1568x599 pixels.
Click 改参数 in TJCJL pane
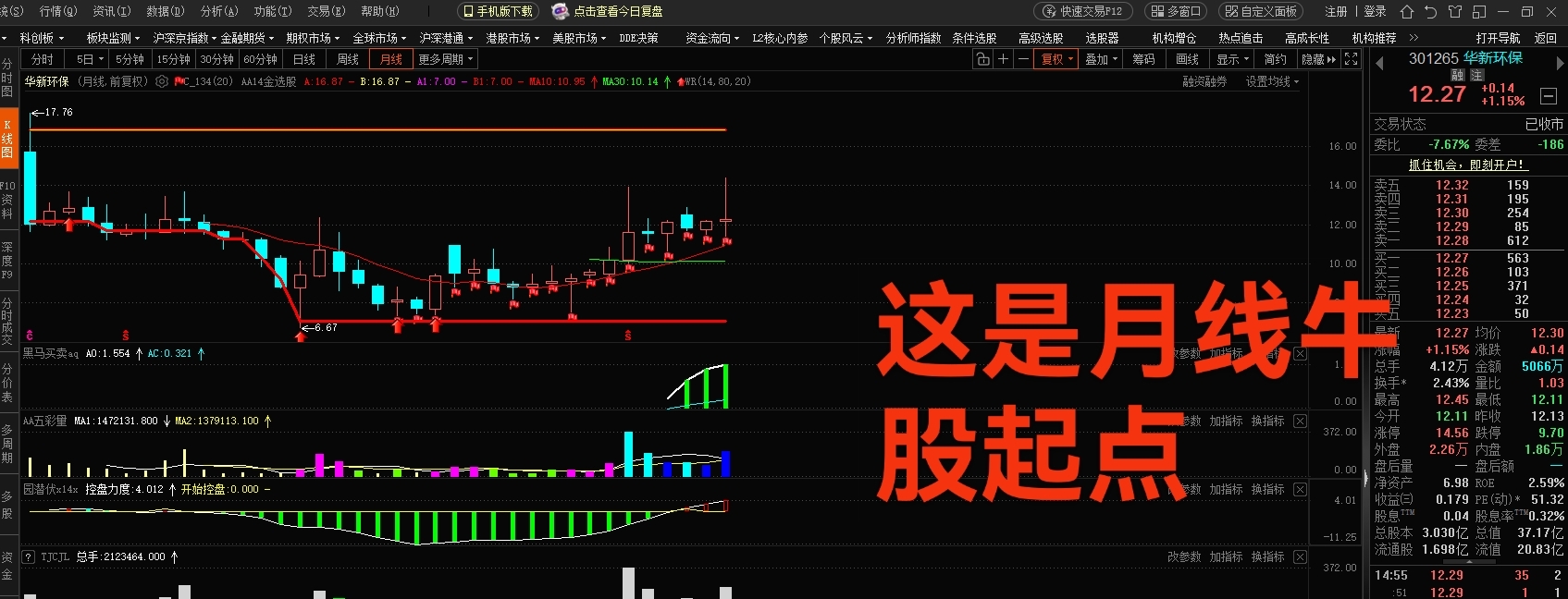(x=1184, y=556)
